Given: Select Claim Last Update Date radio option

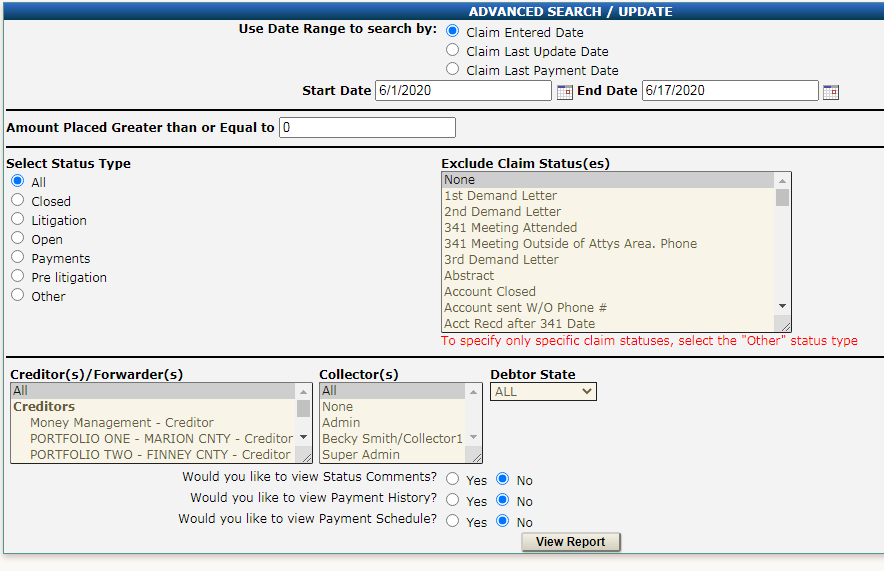Looking at the screenshot, I should point(452,50).
